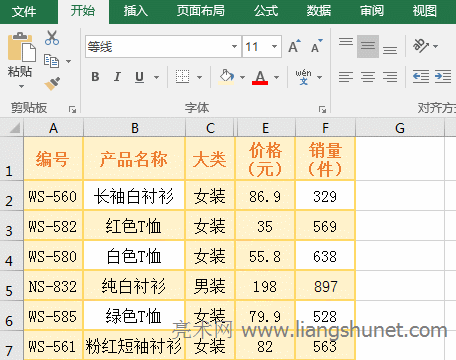Open font settings dialog launcher
Viewport: 456px width, 360px height.
click(x=322, y=109)
